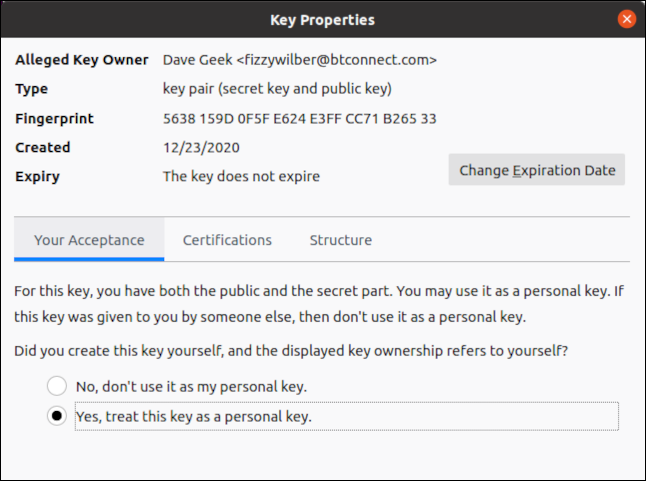Click the Fingerprint field label
Image resolution: width=646 pixels, height=481 pixels.
pos(55,119)
